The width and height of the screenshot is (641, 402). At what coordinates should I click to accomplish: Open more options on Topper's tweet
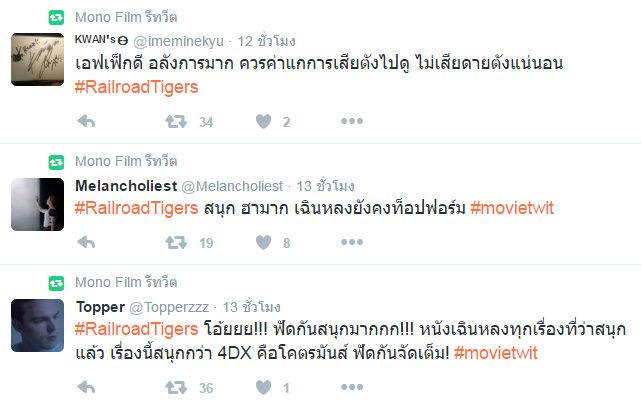[x=351, y=387]
